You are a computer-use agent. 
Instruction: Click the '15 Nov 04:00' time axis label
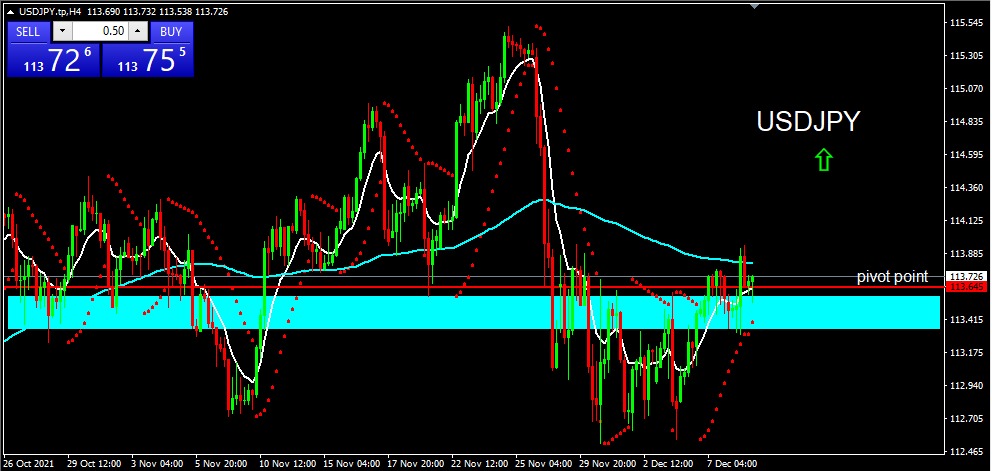point(350,463)
